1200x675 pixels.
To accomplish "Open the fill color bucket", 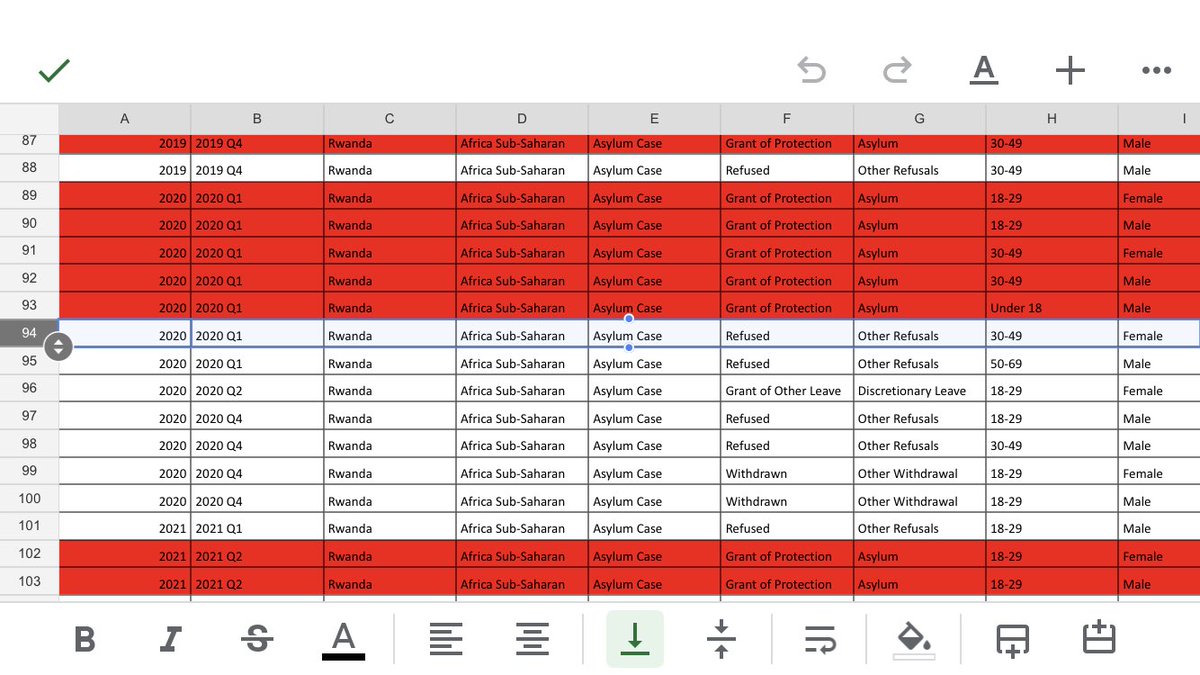I will click(913, 640).
